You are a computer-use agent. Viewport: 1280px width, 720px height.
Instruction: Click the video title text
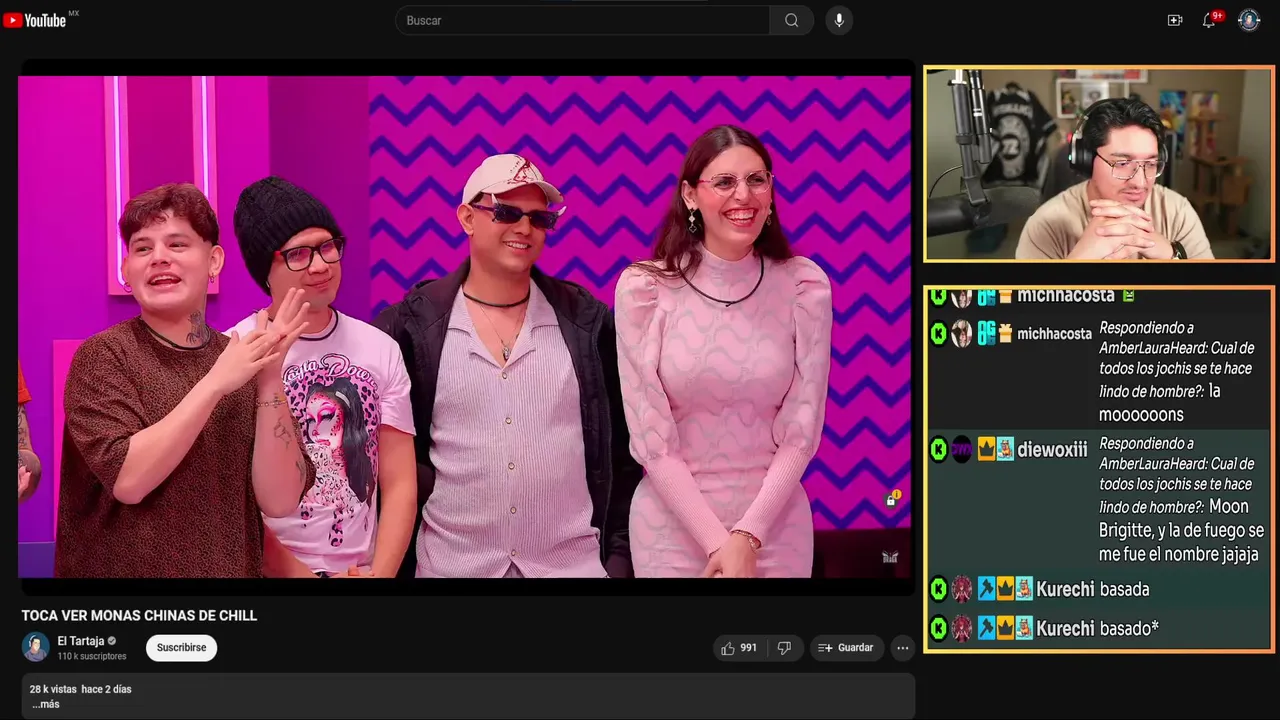click(x=139, y=616)
